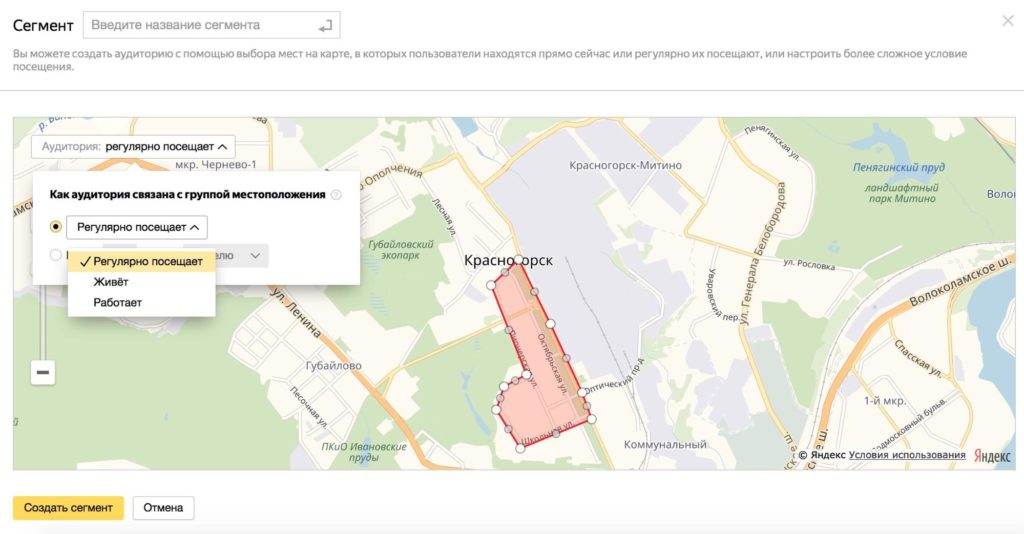Pick the checked Регулярно посещает menu option
Viewport: 1024px width, 534px height.
[x=141, y=262]
